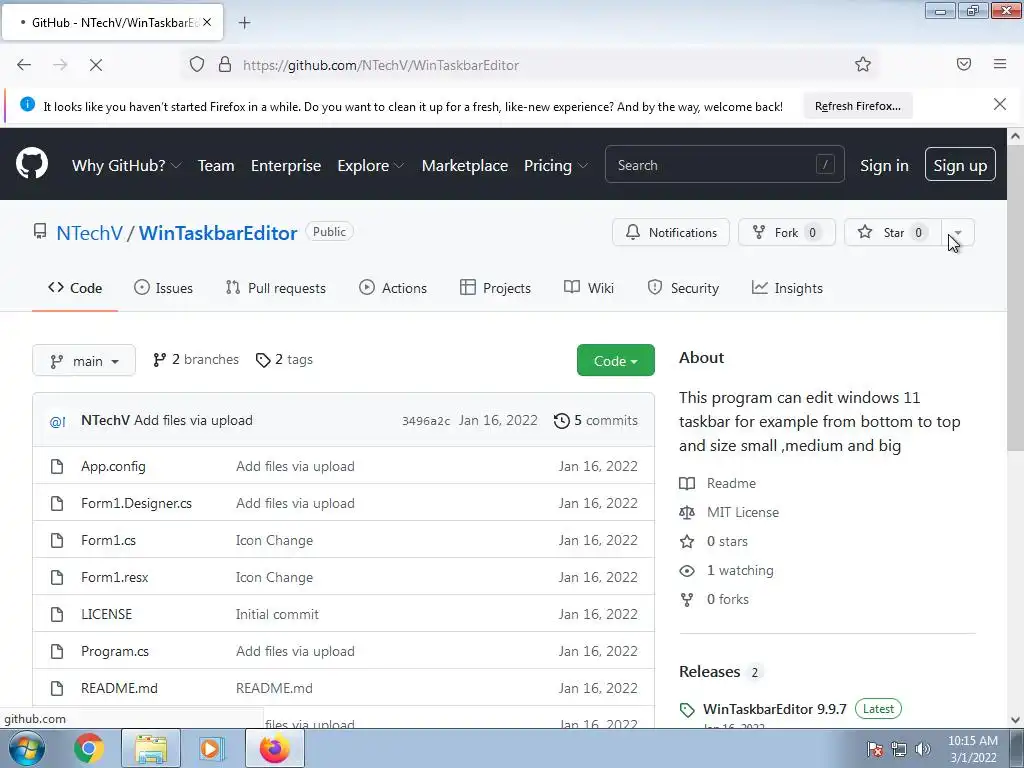View the 1 watching link
This screenshot has height=768, width=1024.
tap(726, 570)
